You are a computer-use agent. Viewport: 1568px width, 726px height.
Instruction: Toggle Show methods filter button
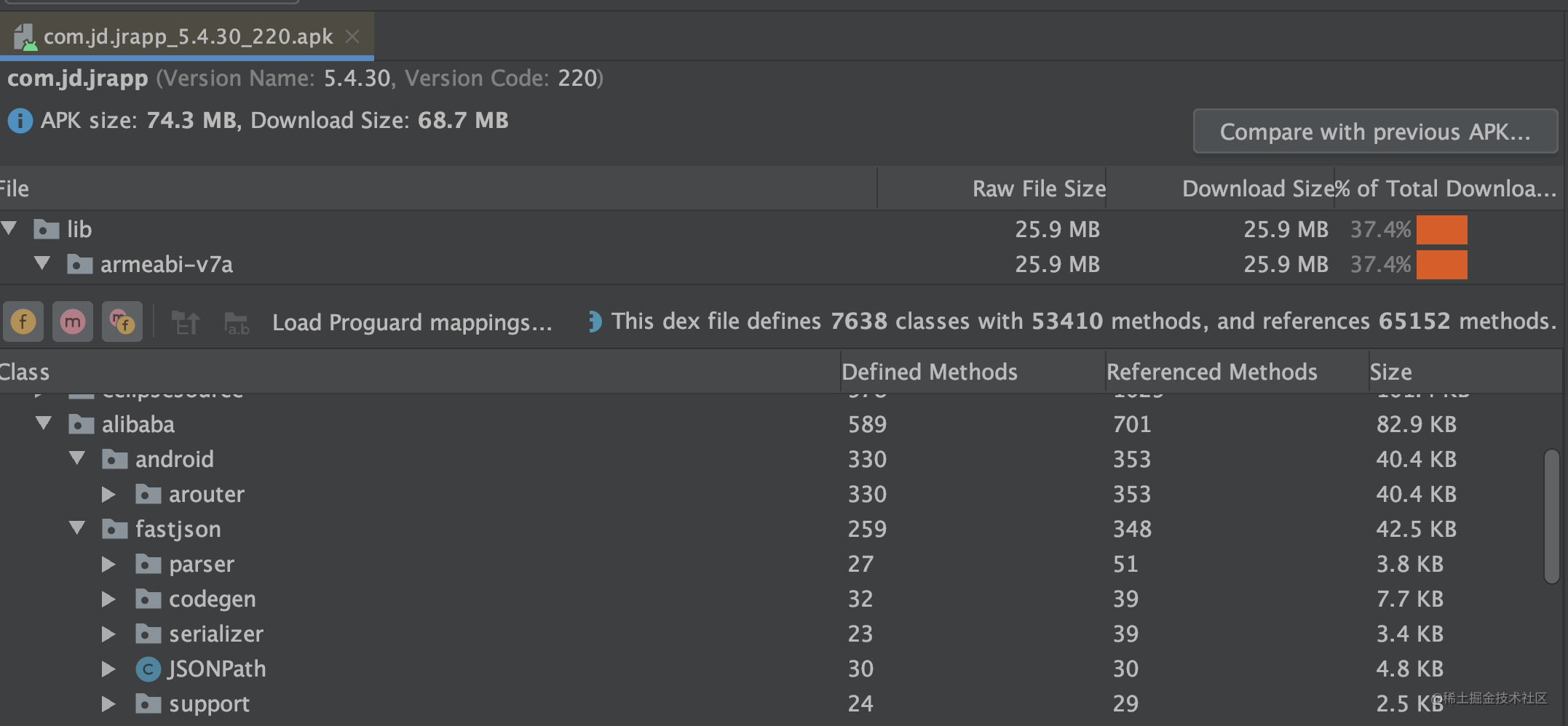tap(73, 322)
